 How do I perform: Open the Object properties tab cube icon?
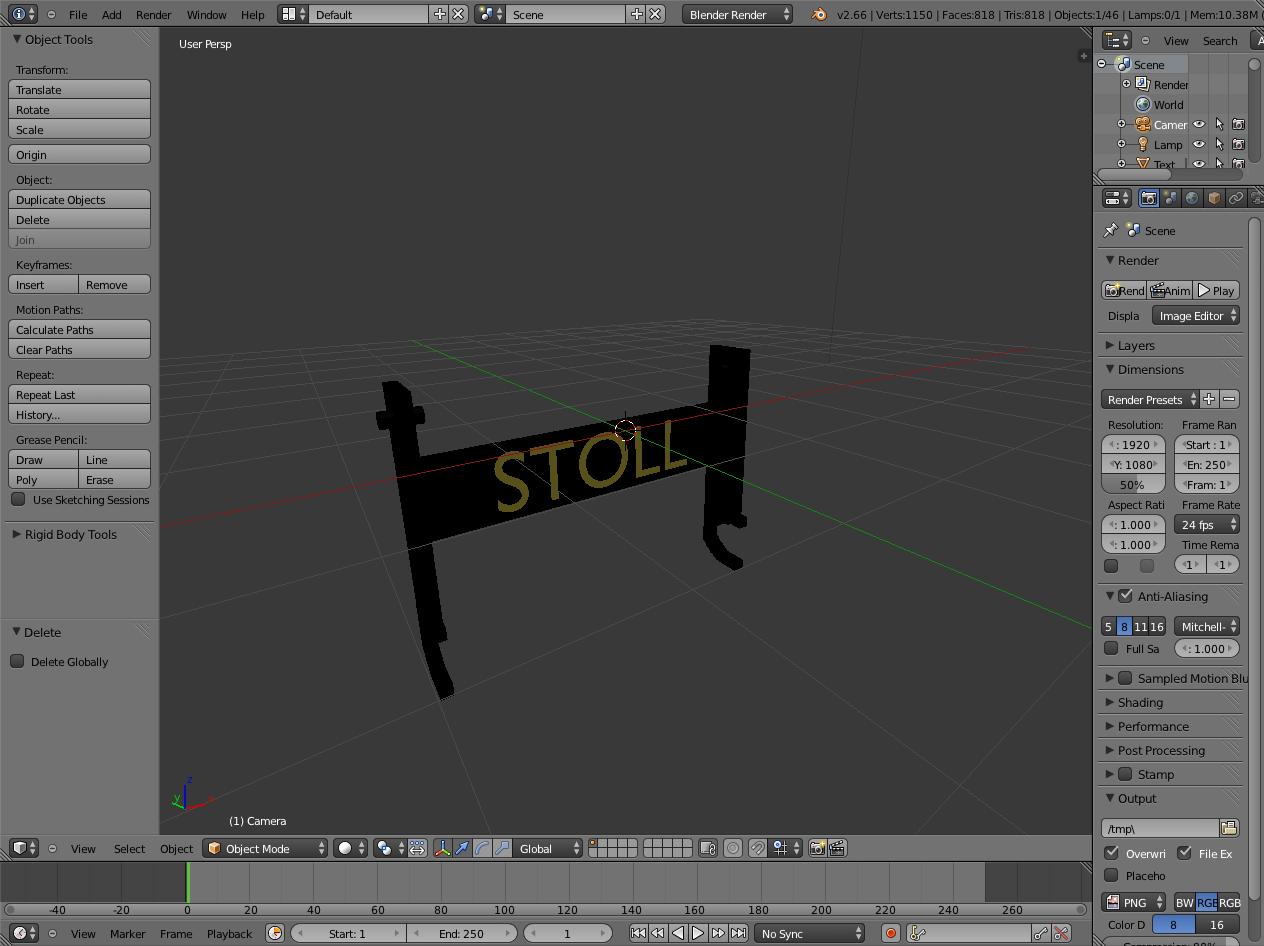tap(1214, 198)
